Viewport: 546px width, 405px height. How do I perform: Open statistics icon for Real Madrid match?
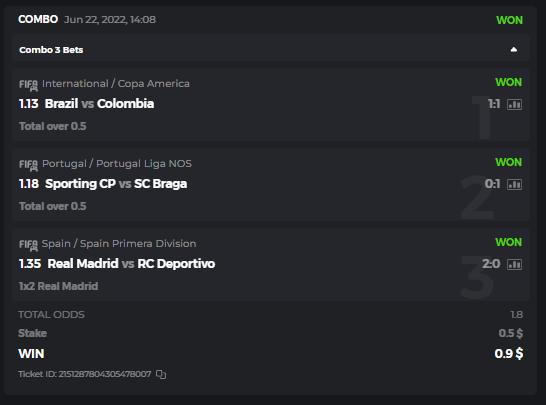514,265
